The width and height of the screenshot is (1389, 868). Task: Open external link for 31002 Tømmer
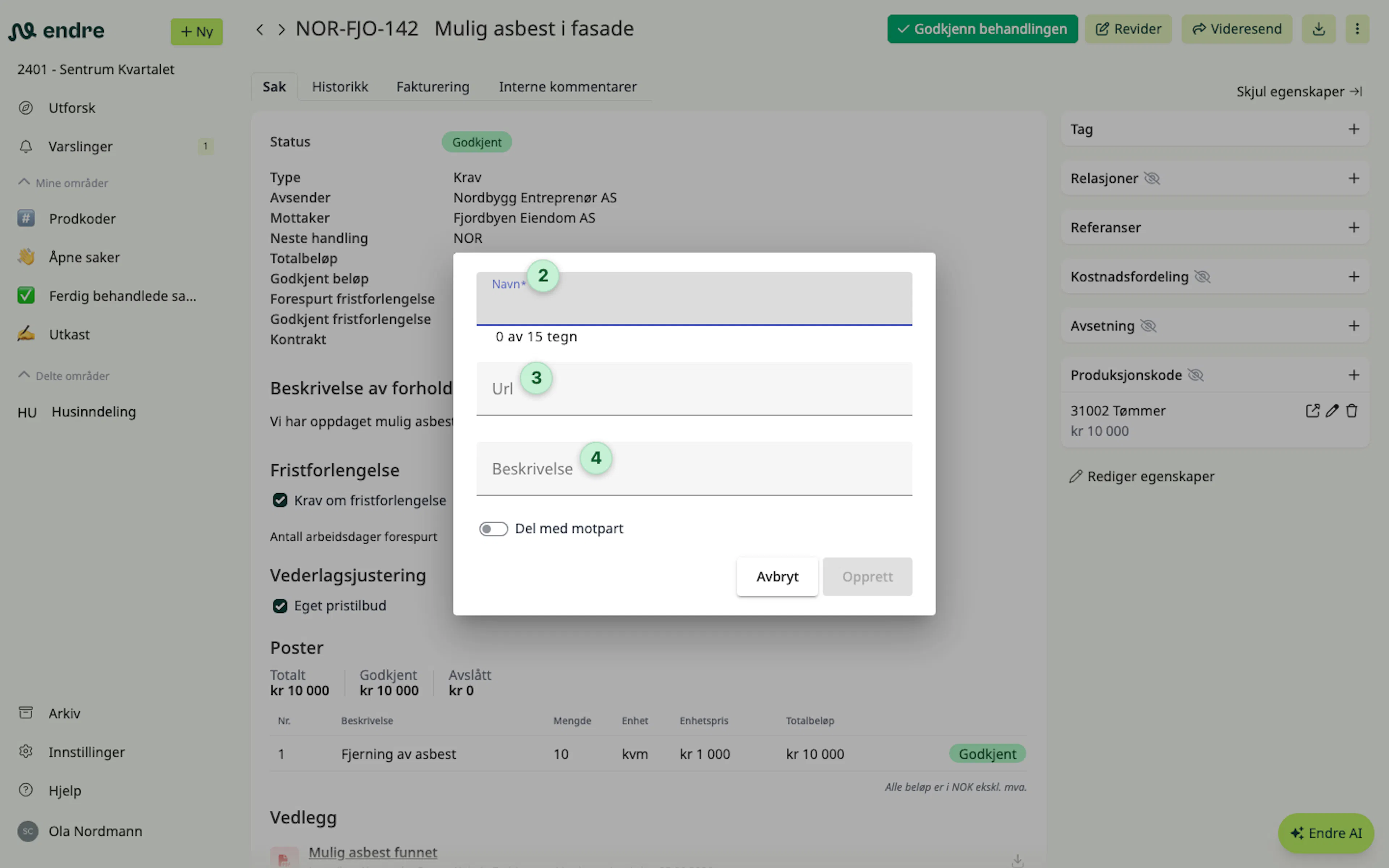(1312, 410)
